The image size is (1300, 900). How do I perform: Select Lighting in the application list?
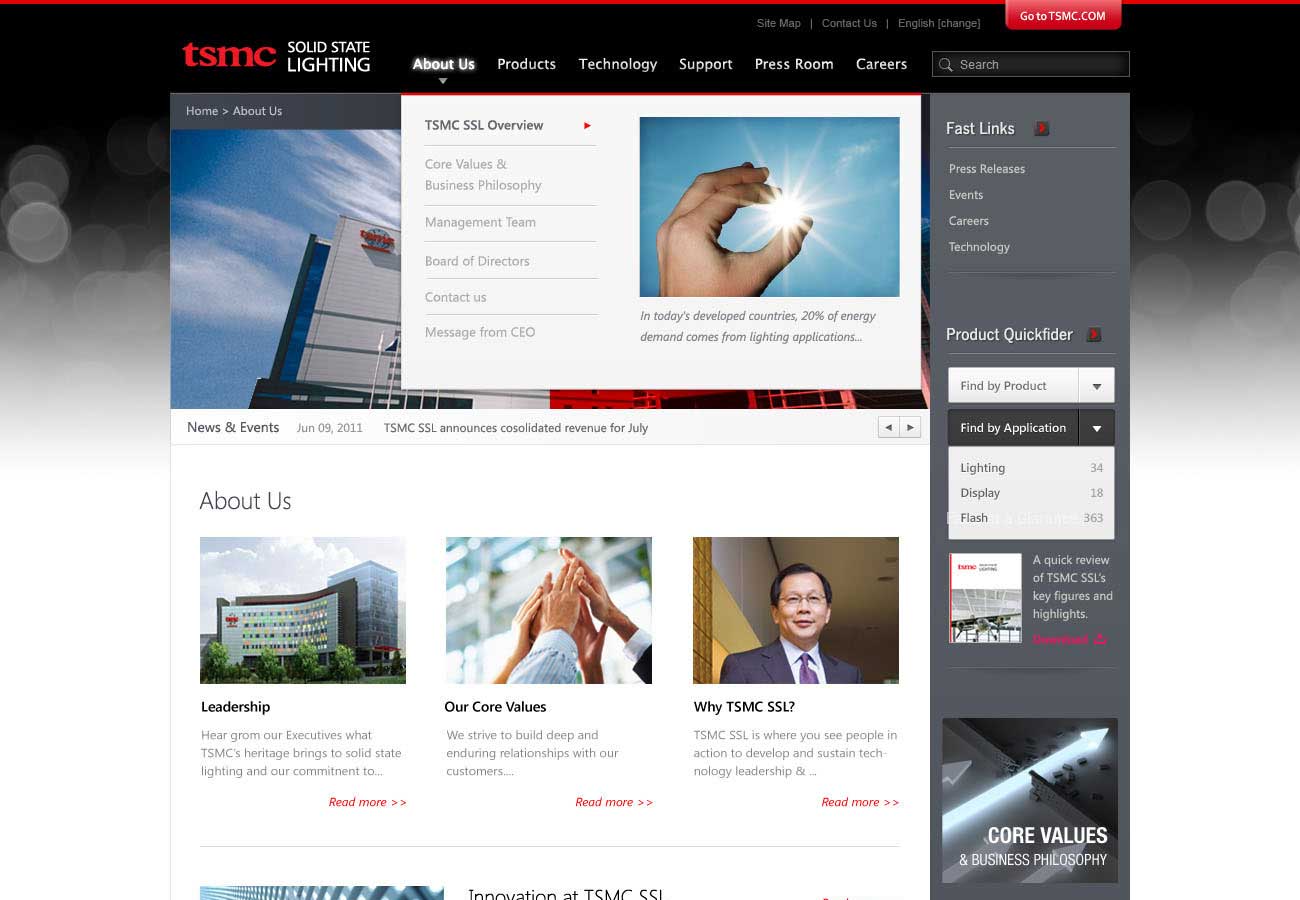point(982,468)
